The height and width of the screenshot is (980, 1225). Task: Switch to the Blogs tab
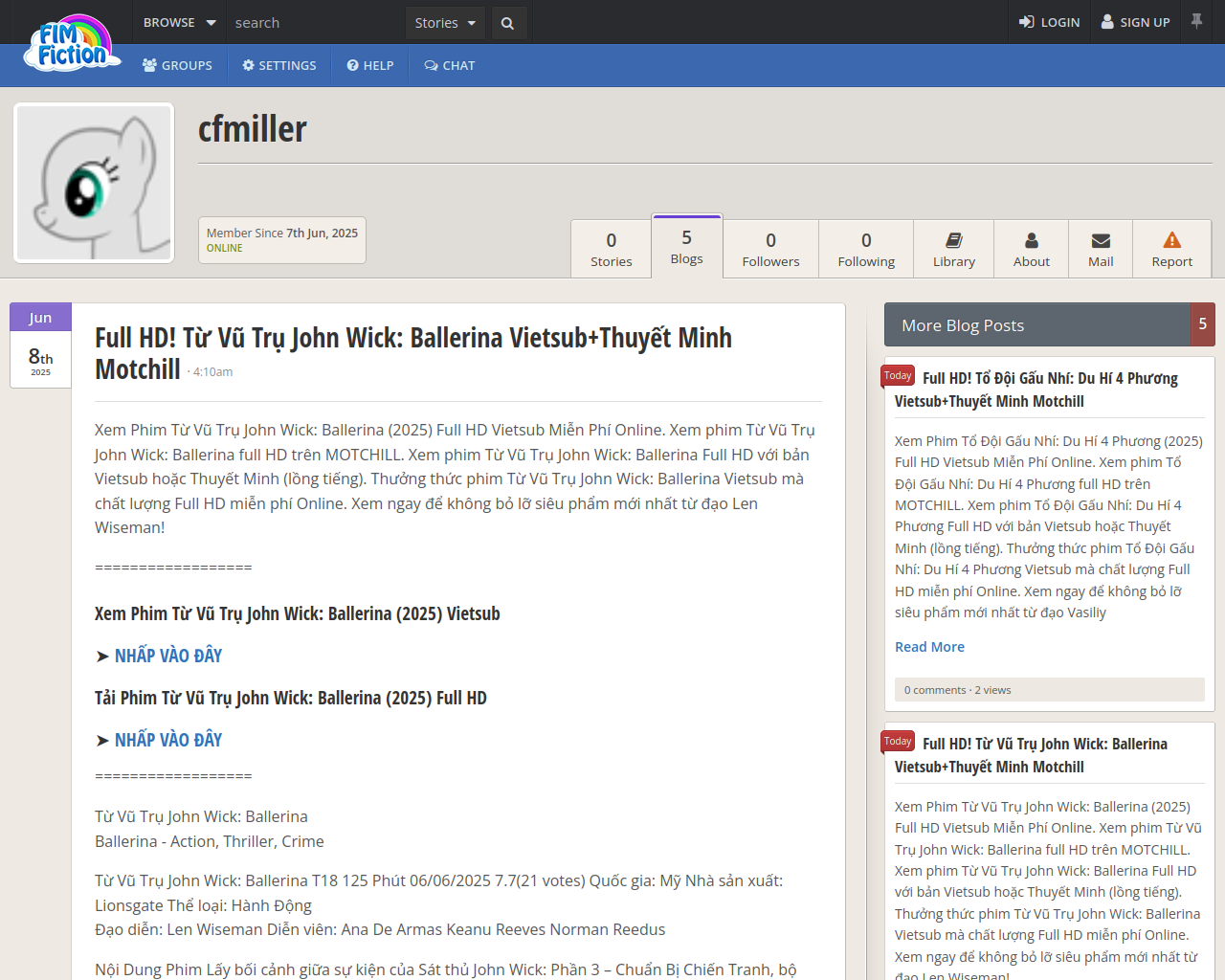(687, 246)
